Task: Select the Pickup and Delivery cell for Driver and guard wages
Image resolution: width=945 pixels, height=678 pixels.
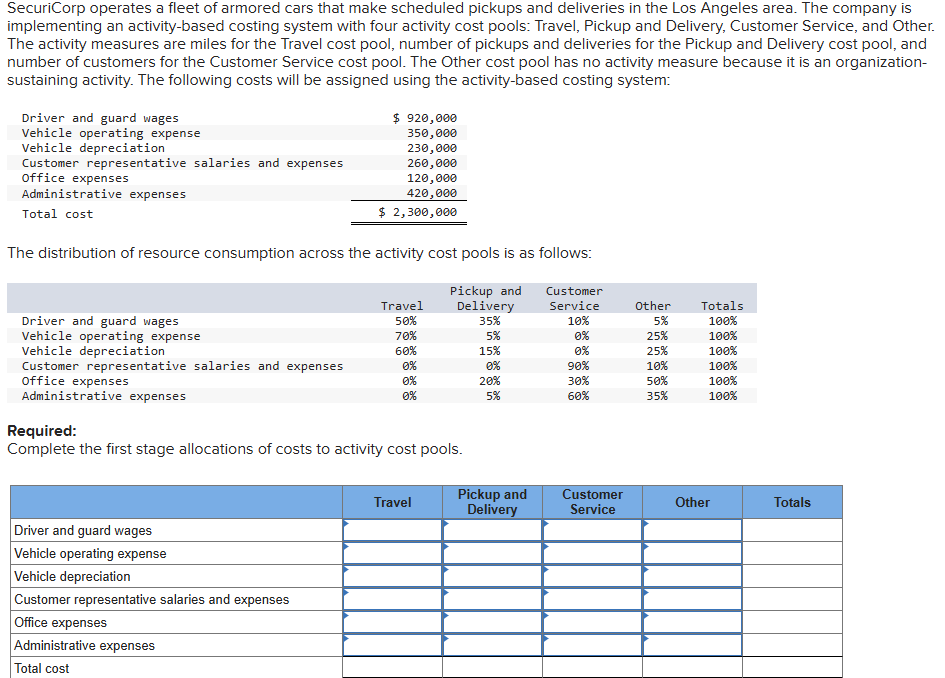Action: tap(492, 530)
